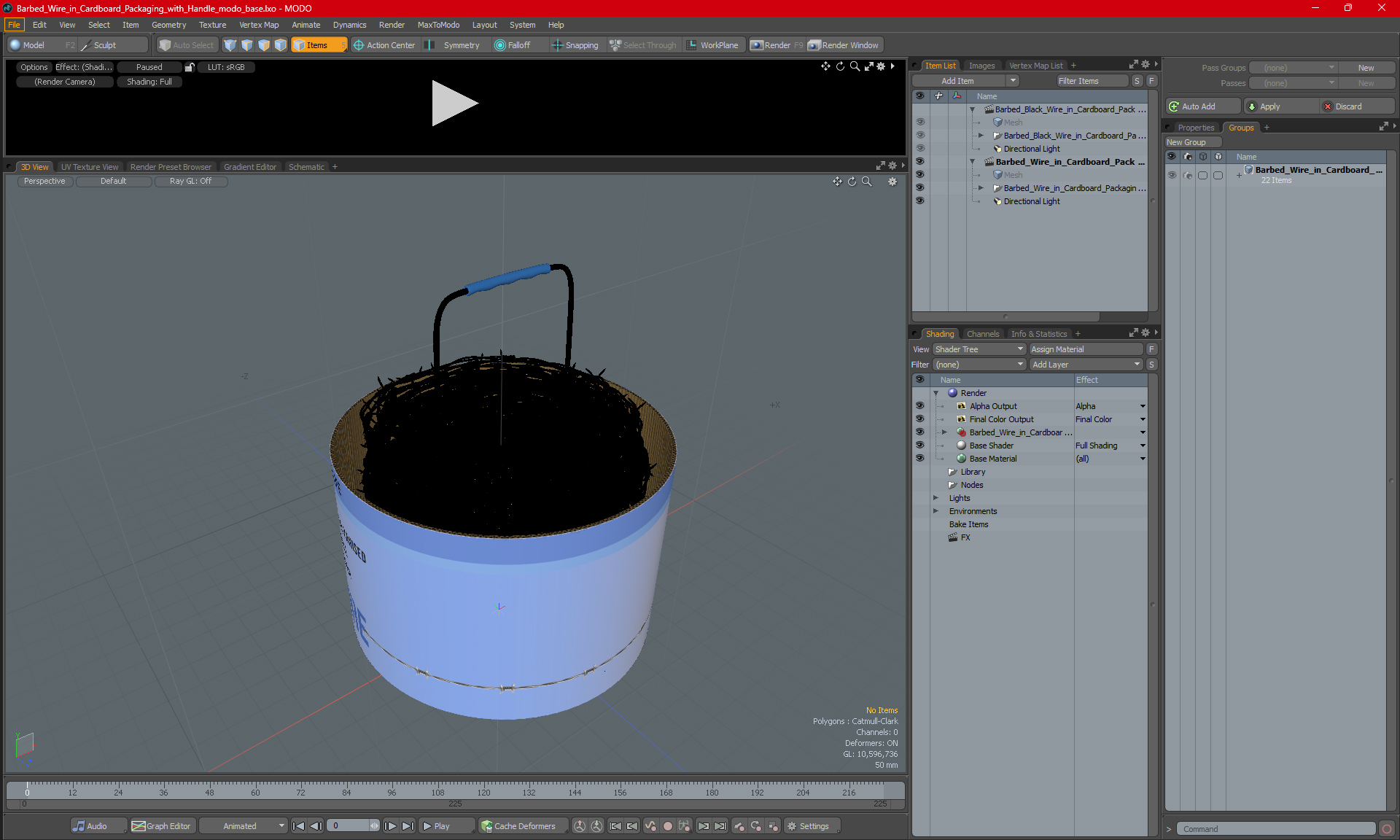Viewport: 1400px width, 840px height.
Task: Open the Audio settings icon
Action: point(79,826)
